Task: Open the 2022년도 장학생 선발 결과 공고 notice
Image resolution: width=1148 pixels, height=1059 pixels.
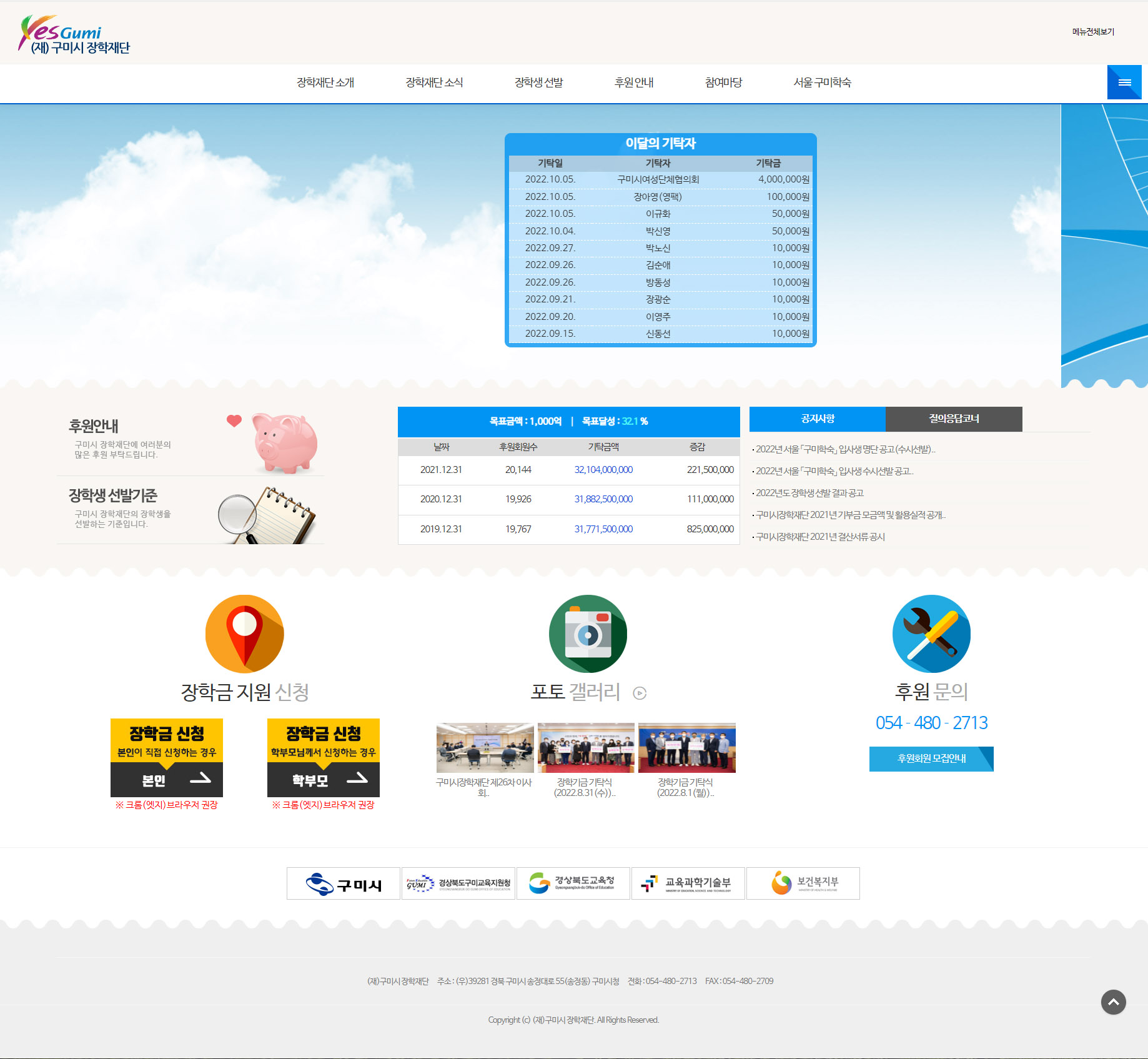Action: [x=809, y=493]
